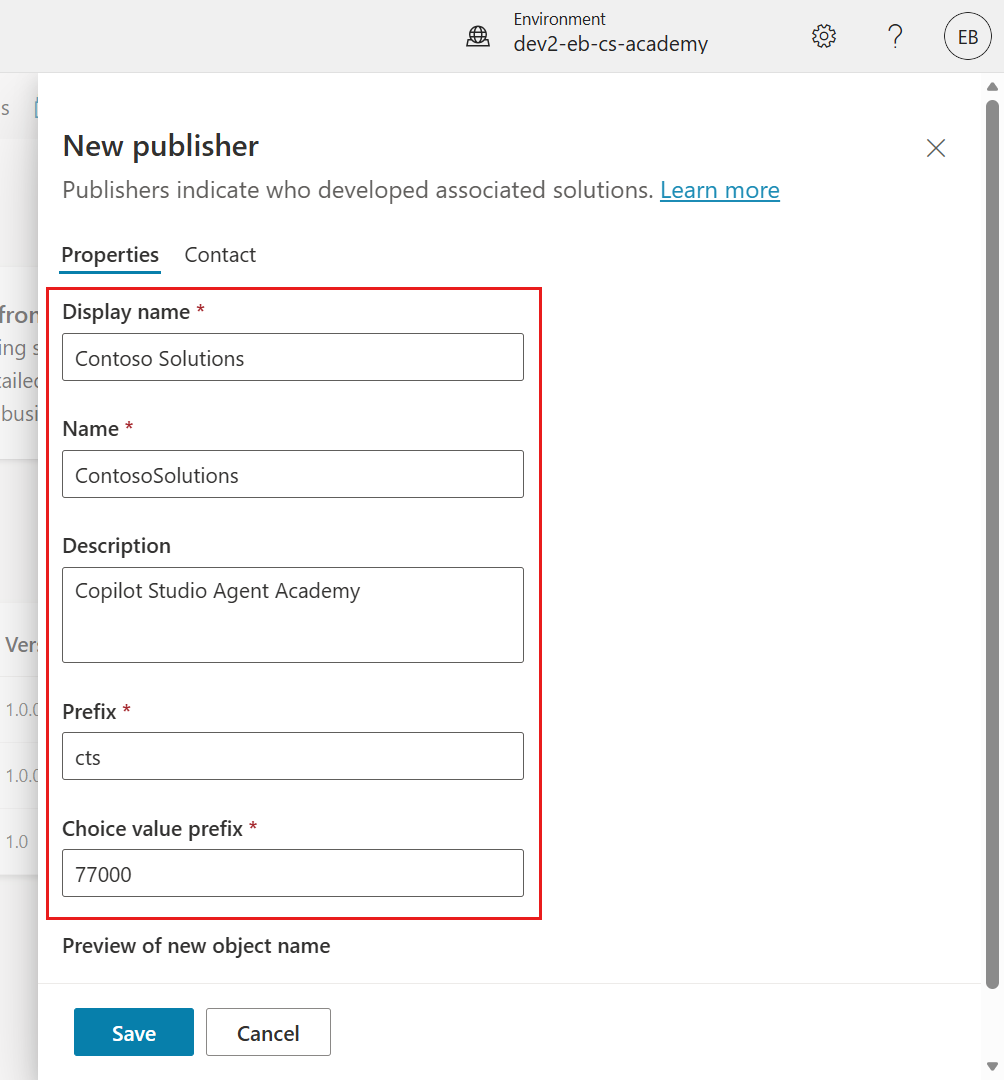Click the Save button
The width and height of the screenshot is (1004, 1080).
coord(134,1032)
